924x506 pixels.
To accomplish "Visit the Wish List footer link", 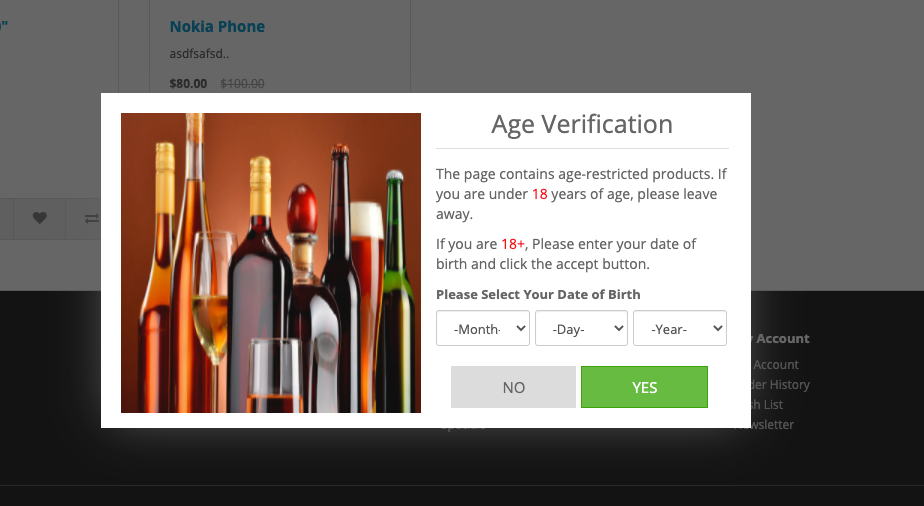I will (767, 405).
